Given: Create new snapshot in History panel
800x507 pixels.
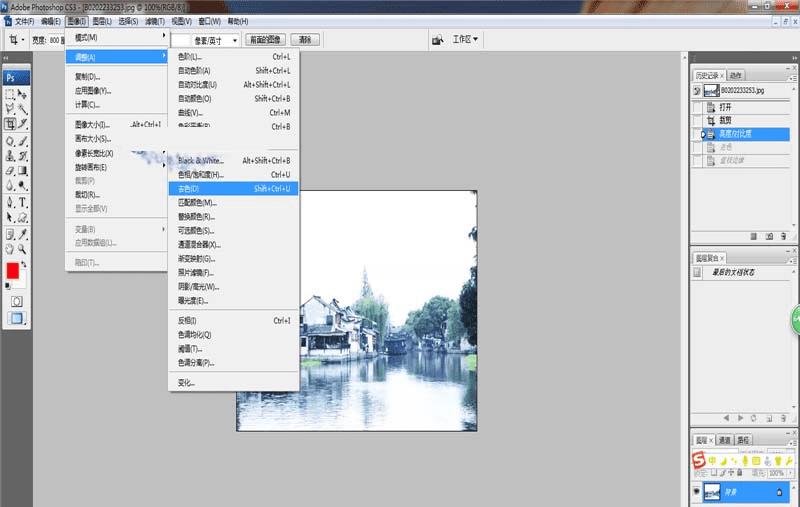Looking at the screenshot, I should [x=769, y=237].
